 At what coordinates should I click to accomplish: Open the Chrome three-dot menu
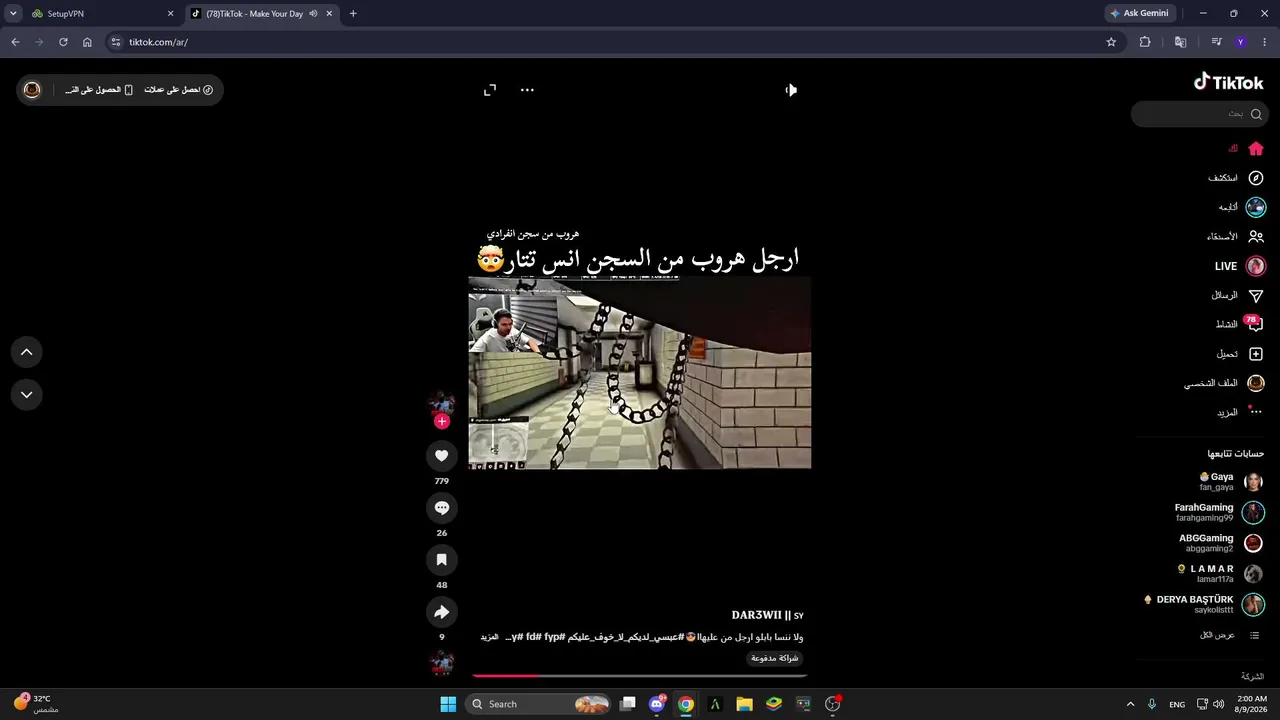pyautogui.click(x=1265, y=42)
